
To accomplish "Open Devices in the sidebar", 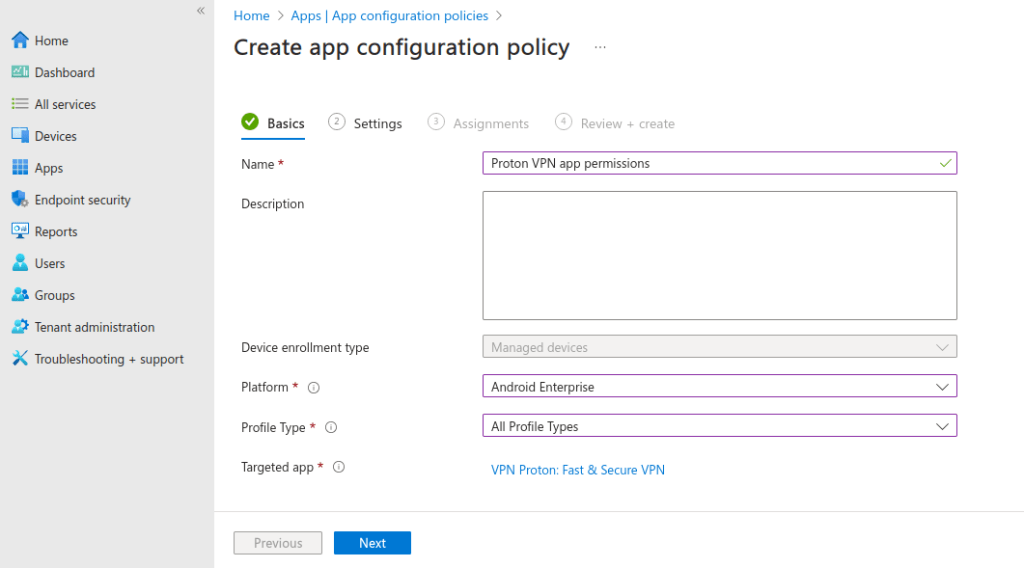I will pyautogui.click(x=56, y=136).
